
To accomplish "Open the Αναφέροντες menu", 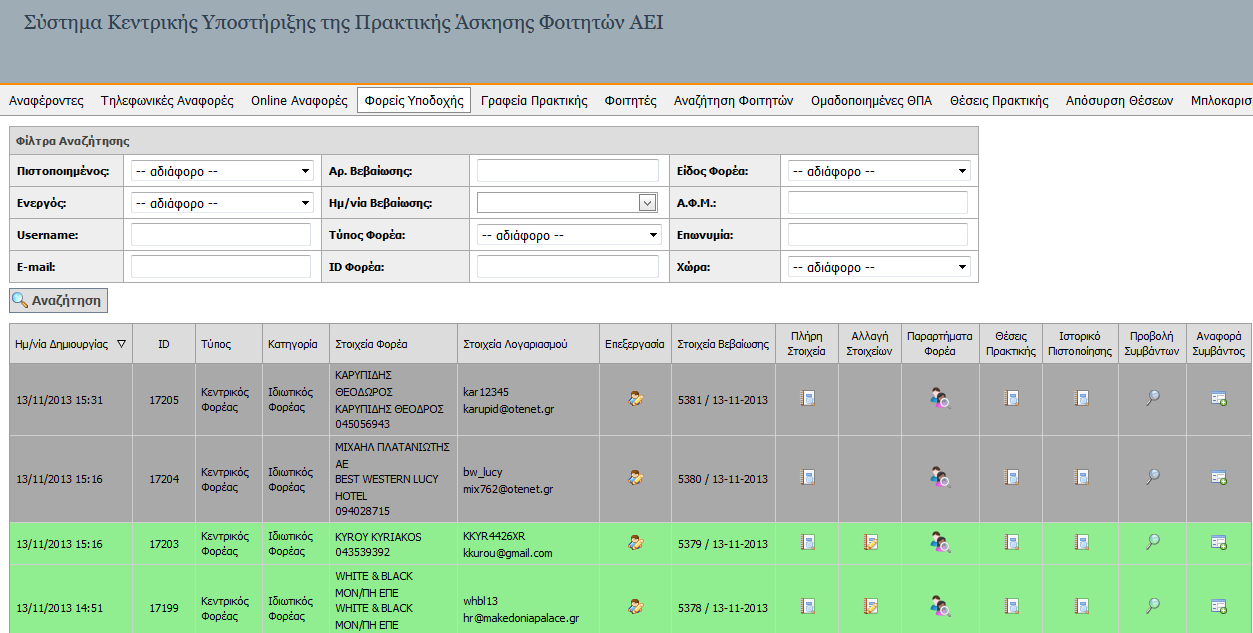I will [x=46, y=101].
